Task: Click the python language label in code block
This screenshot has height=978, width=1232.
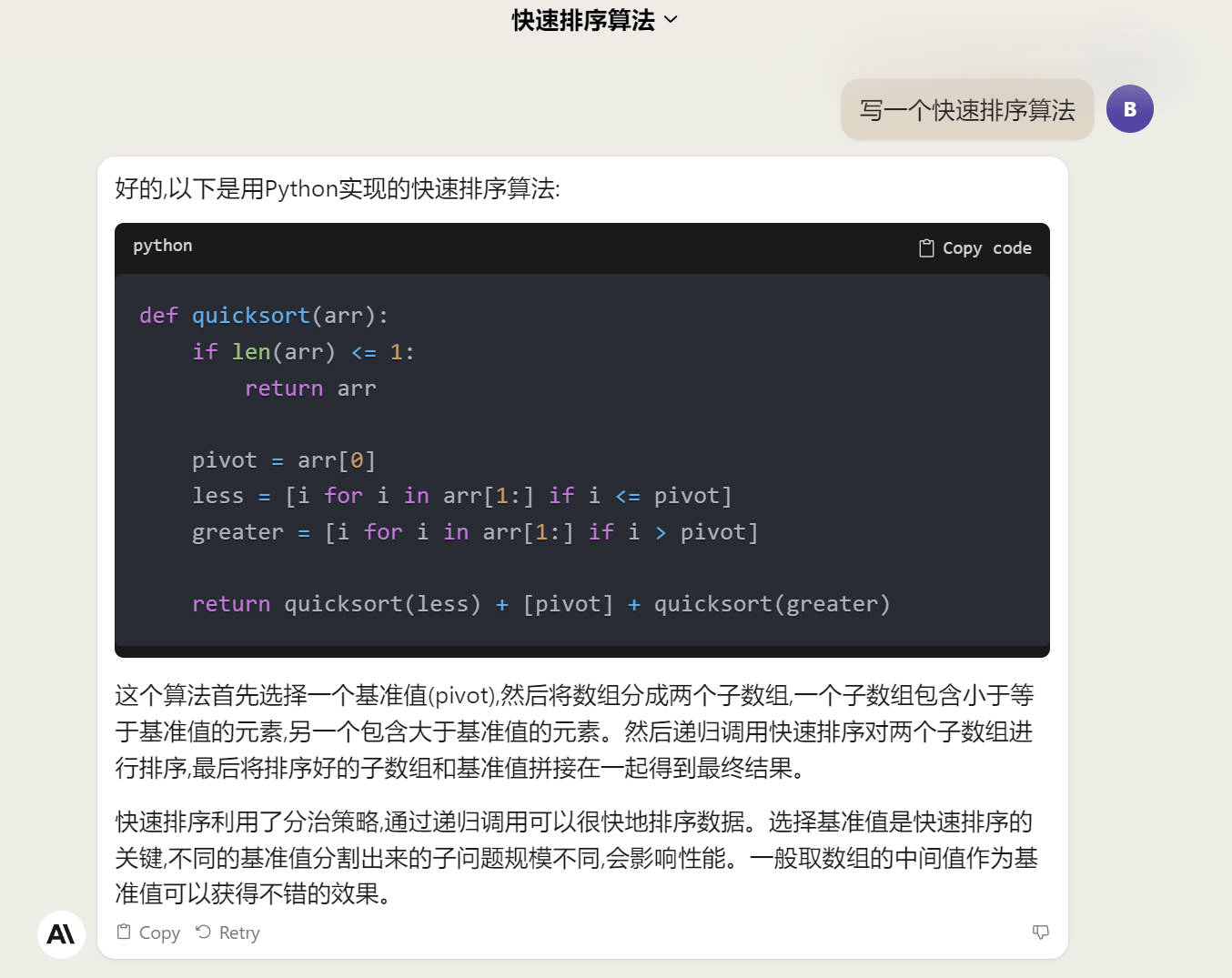Action: [163, 246]
